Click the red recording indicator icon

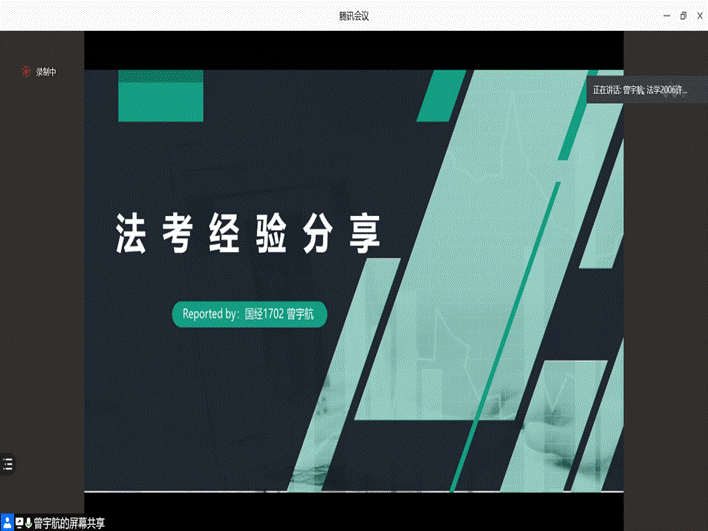click(x=27, y=71)
